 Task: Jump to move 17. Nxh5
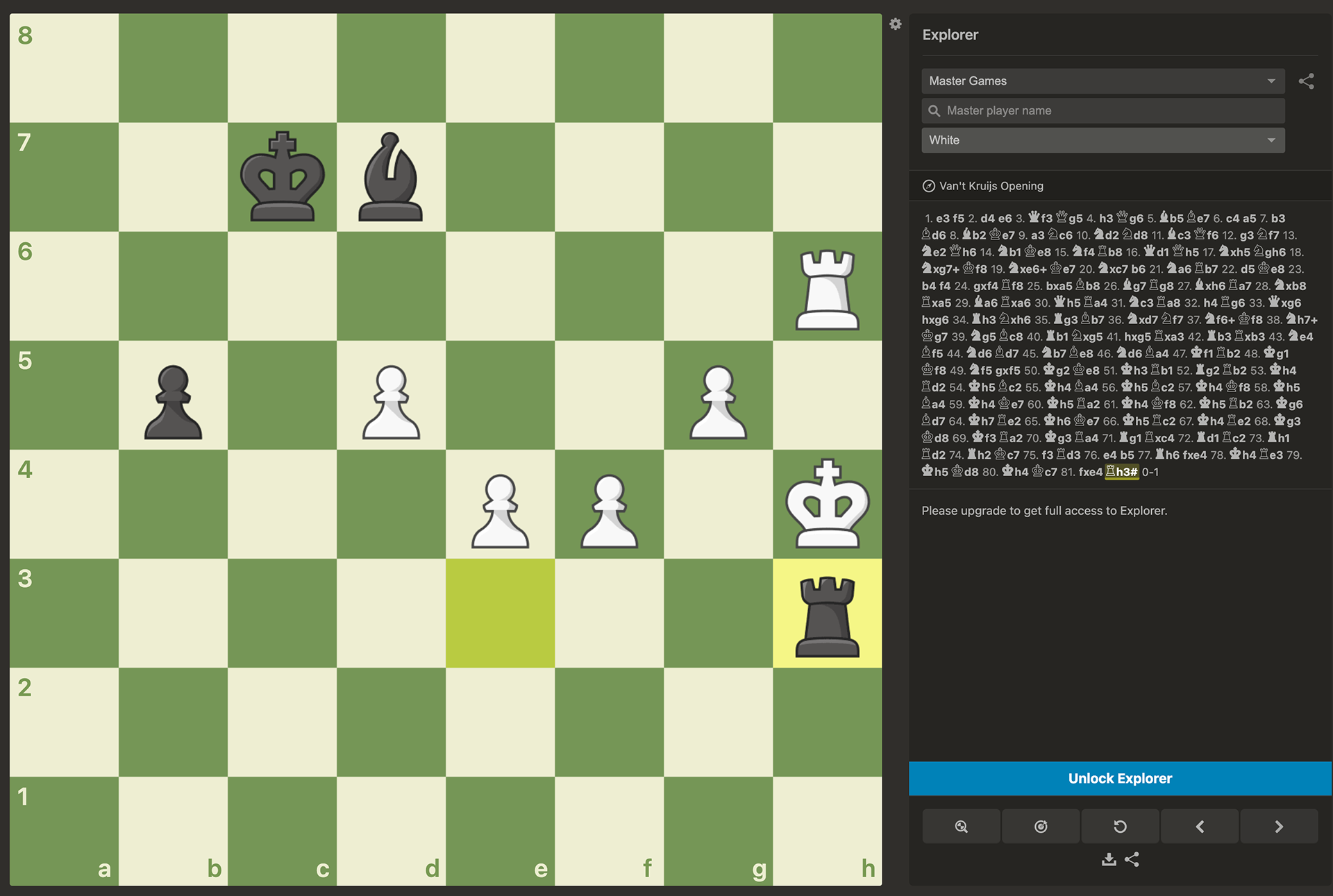[x=1235, y=252]
